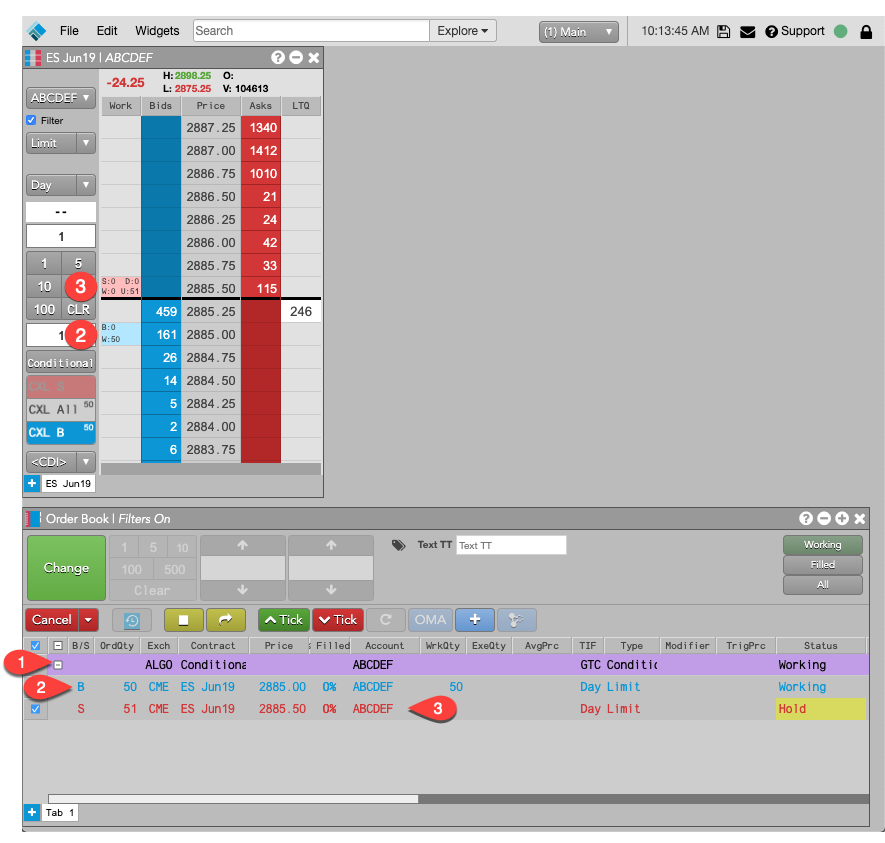Screen dimensions: 885x843
Task: Click the green connection status dot
Action: 840,31
